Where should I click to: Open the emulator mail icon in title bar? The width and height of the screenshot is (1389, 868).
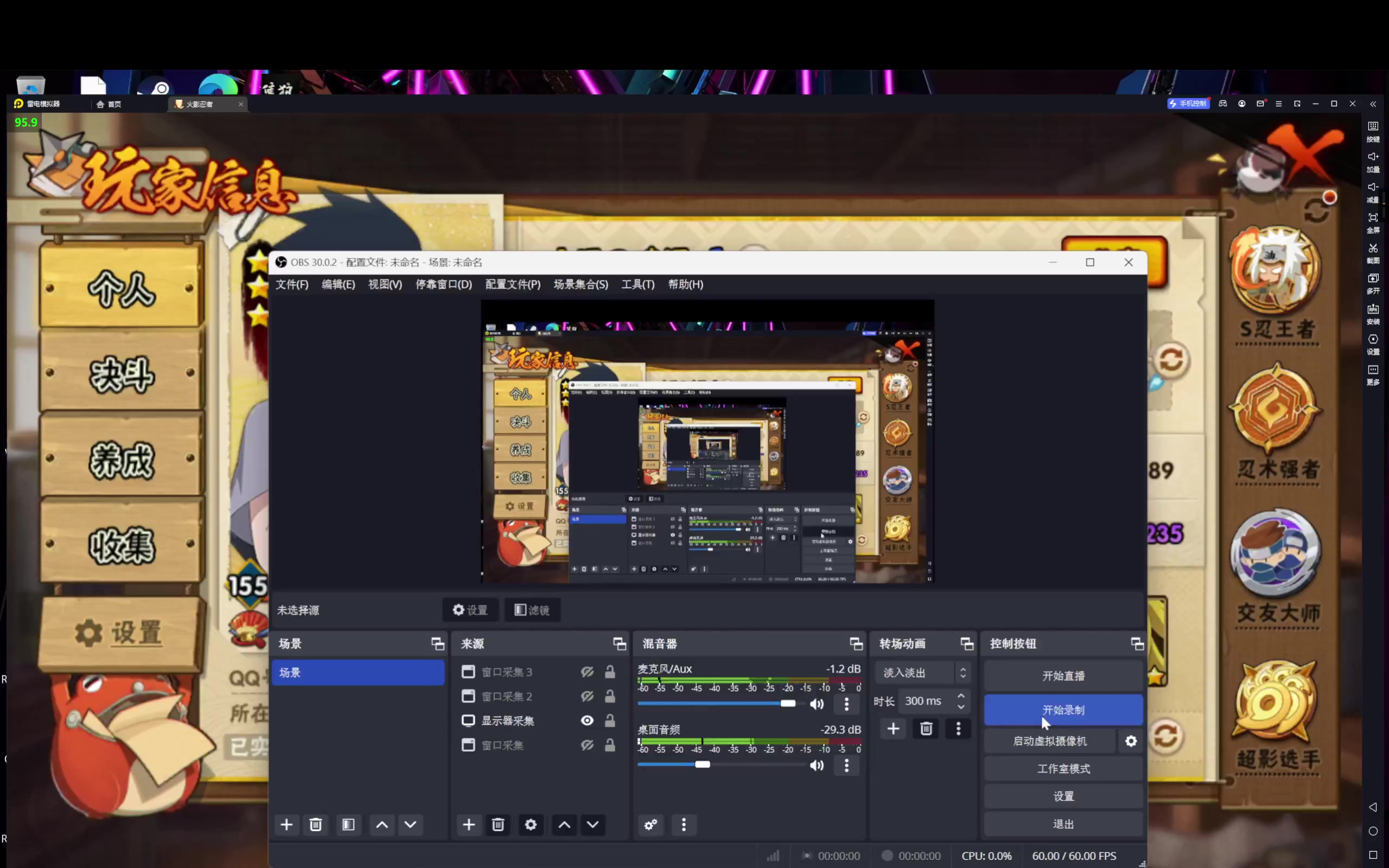[x=1260, y=104]
